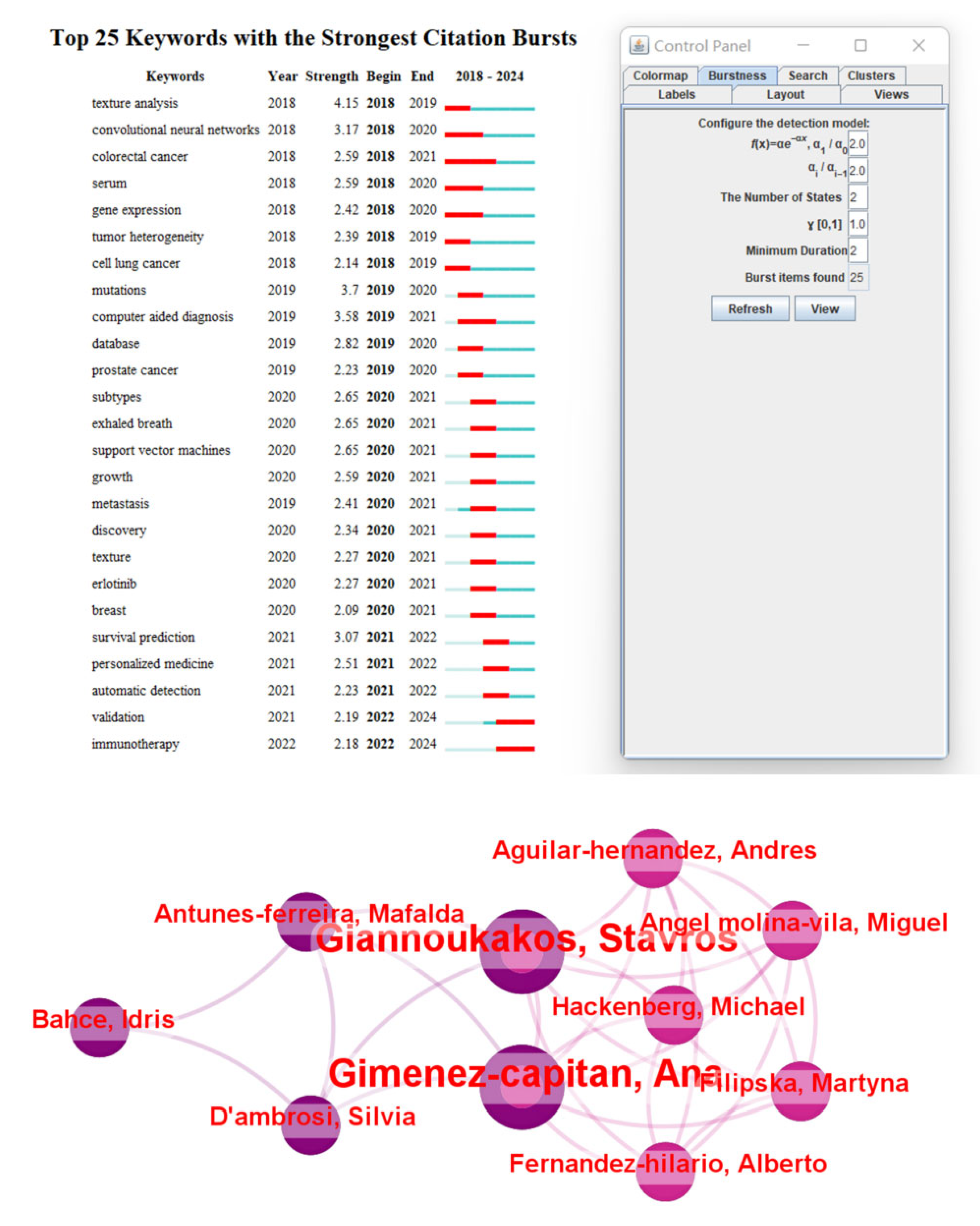Image resolution: width=980 pixels, height=1226 pixels.
Task: Select the Fernandez-hilario, Alberto node
Action: (x=665, y=1171)
